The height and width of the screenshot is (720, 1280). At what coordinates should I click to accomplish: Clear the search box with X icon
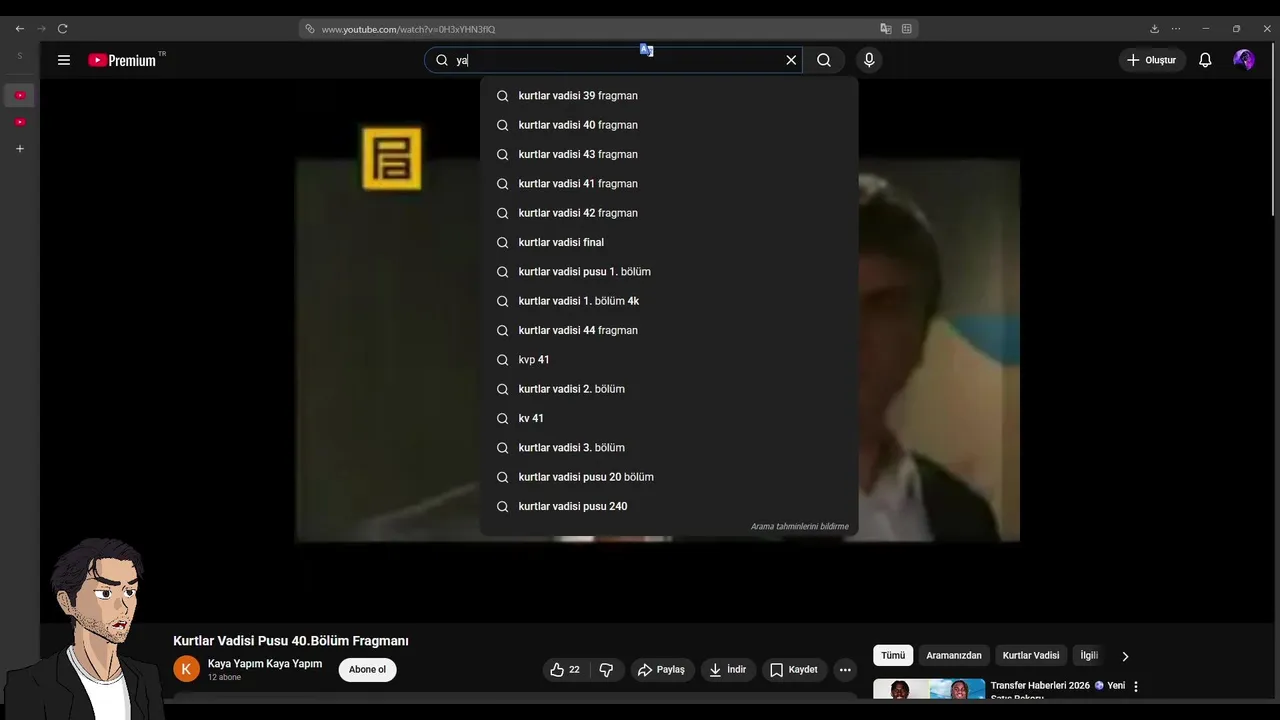click(x=791, y=60)
